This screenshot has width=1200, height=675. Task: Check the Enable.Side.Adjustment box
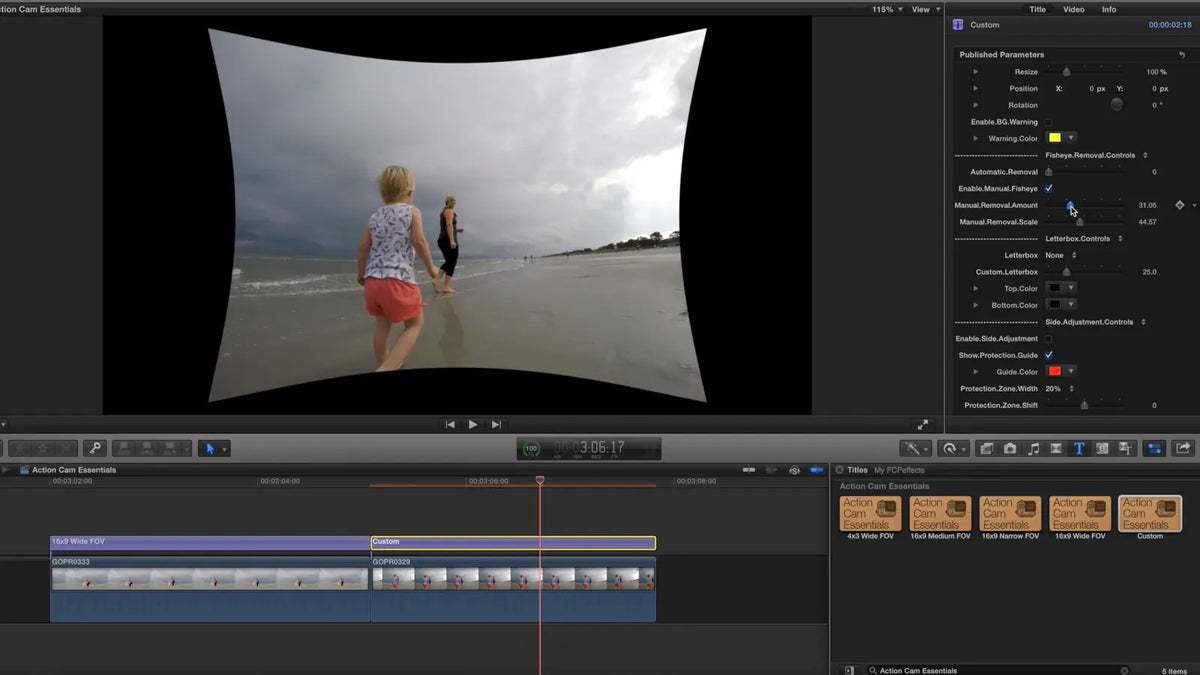[x=1048, y=339]
